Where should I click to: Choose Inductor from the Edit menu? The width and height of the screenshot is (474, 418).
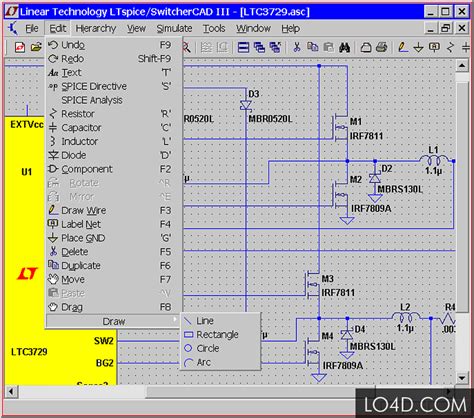[x=113, y=141]
